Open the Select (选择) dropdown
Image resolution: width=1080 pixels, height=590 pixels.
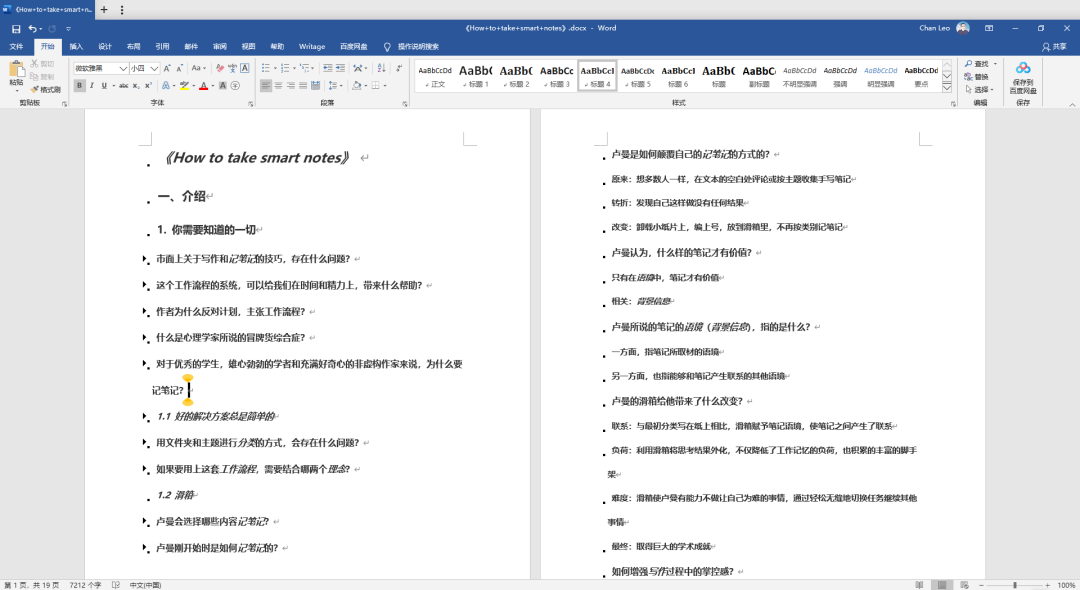979,89
